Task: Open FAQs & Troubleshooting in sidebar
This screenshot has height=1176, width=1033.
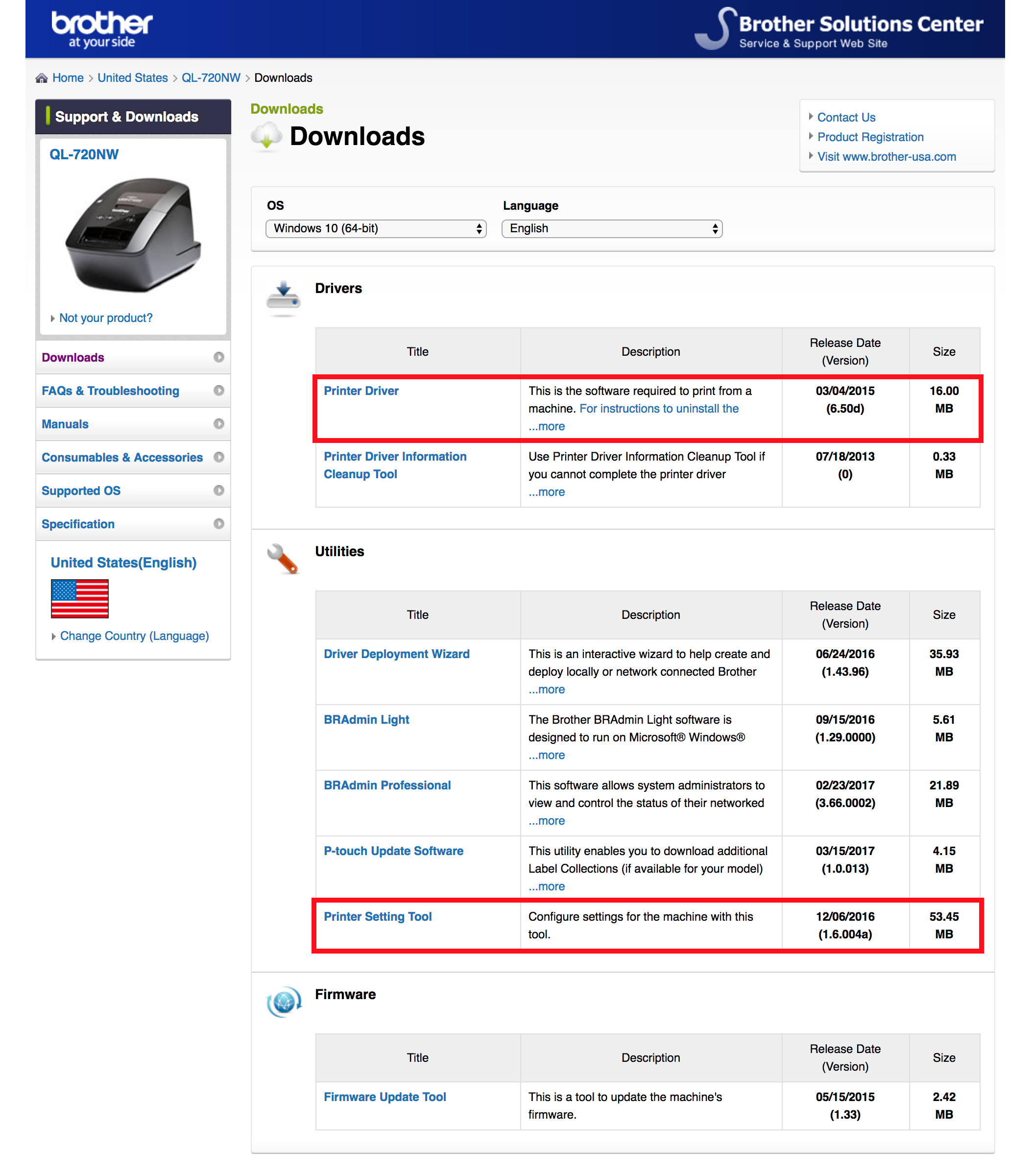Action: [133, 391]
